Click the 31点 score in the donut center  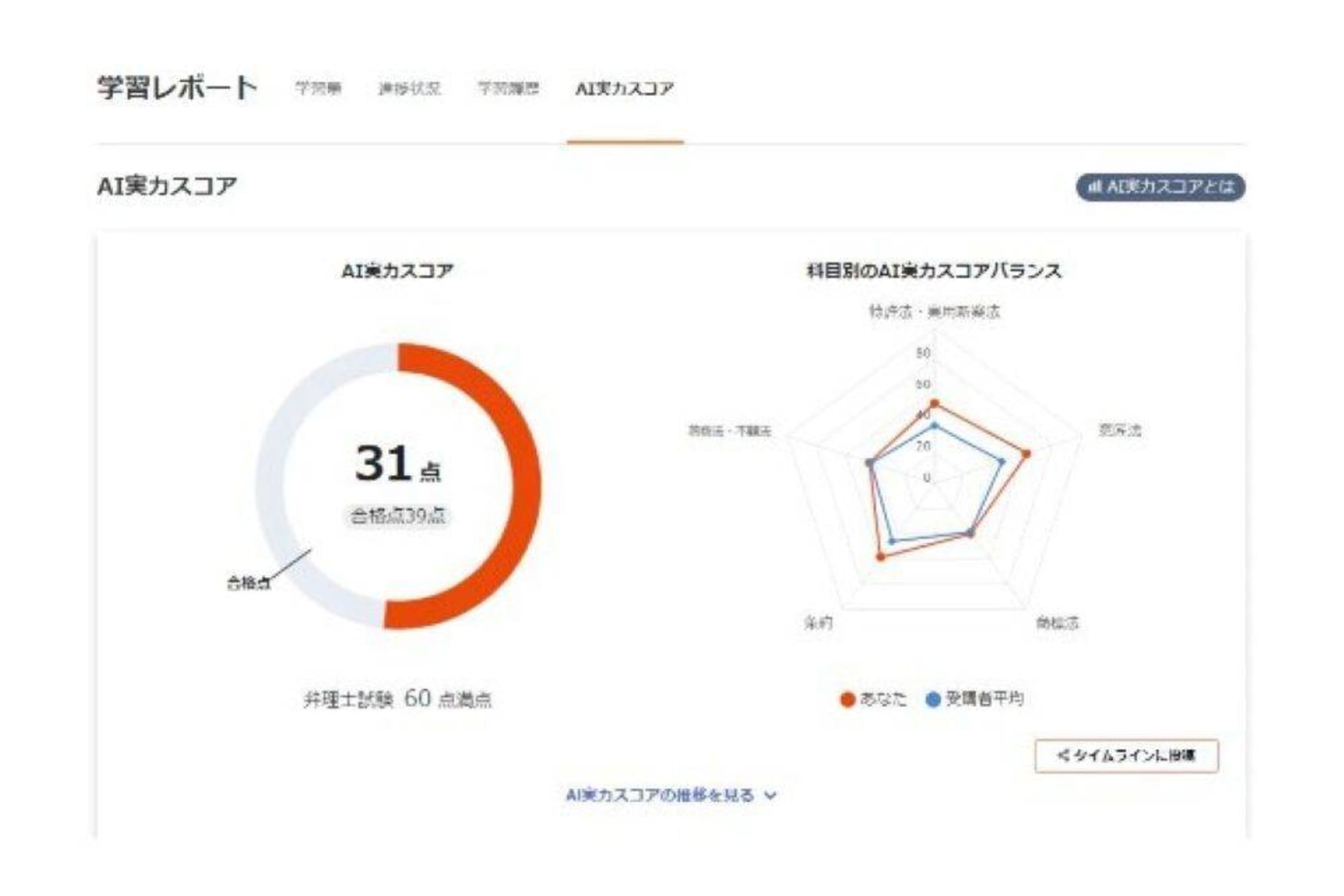point(397,464)
